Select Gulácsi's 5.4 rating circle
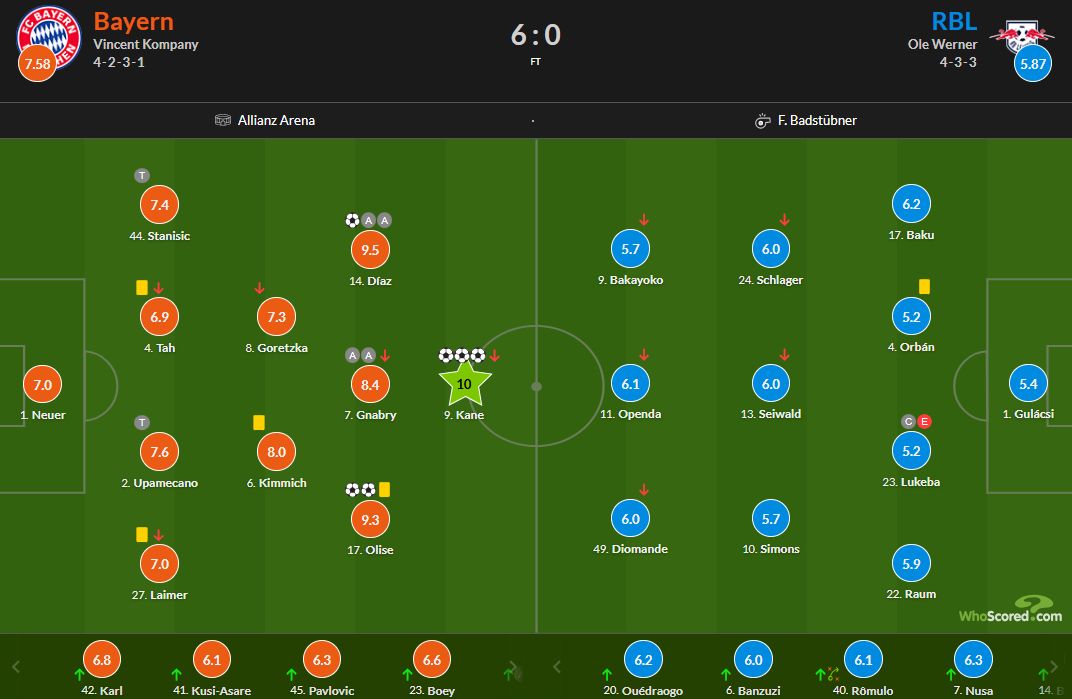Image resolution: width=1072 pixels, height=699 pixels. pos(1028,384)
